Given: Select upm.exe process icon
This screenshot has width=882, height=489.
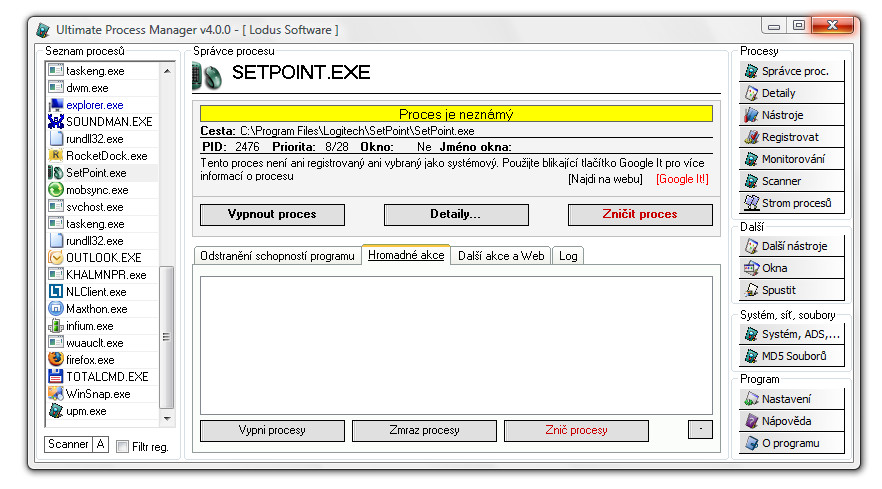Looking at the screenshot, I should [56, 410].
